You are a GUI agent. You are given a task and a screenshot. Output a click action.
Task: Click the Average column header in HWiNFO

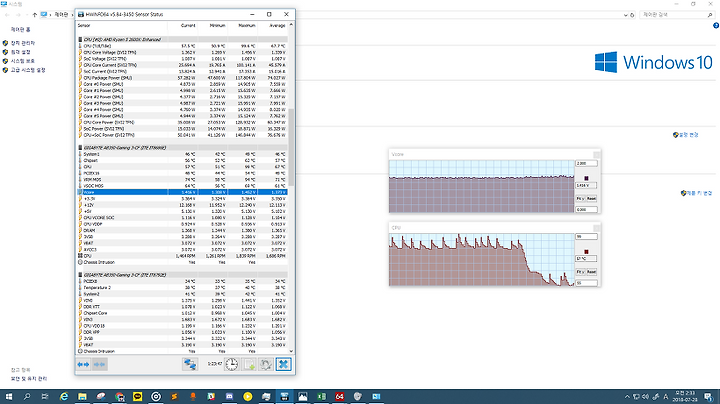pyautogui.click(x=272, y=26)
